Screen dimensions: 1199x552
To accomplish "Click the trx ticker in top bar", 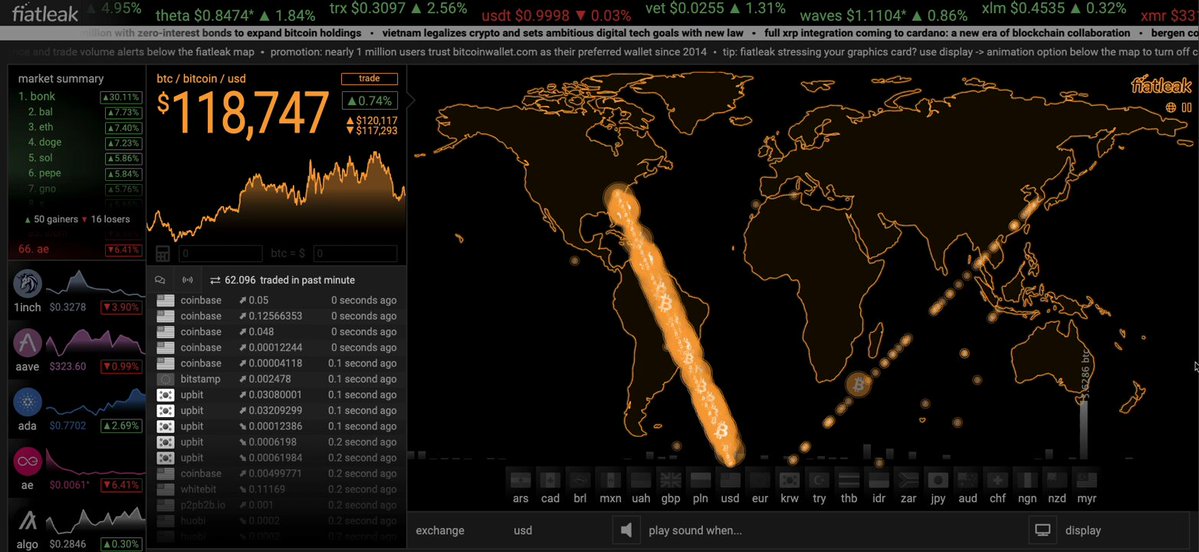I will point(398,10).
